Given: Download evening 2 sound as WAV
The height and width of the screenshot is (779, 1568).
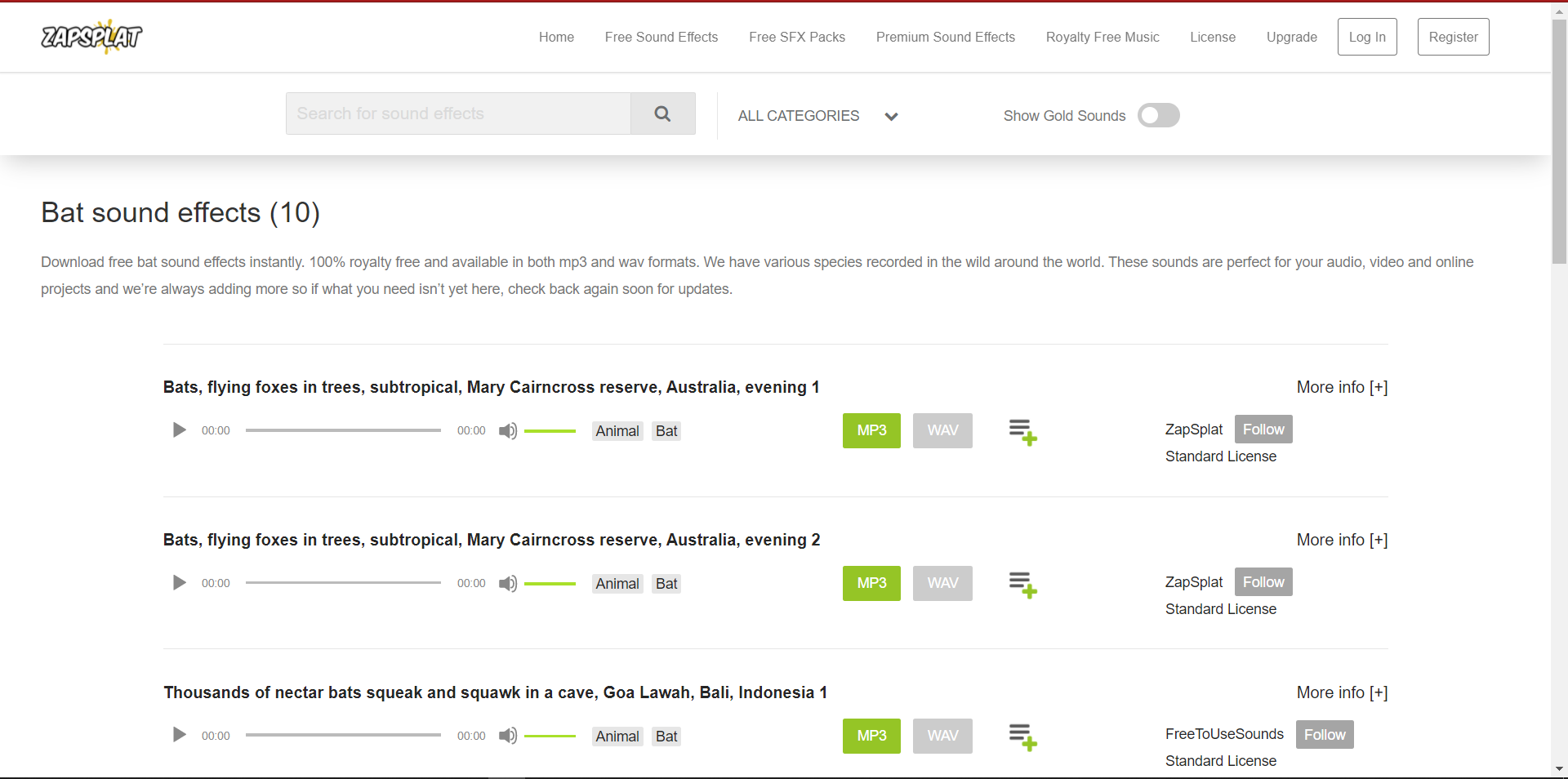Looking at the screenshot, I should point(942,583).
